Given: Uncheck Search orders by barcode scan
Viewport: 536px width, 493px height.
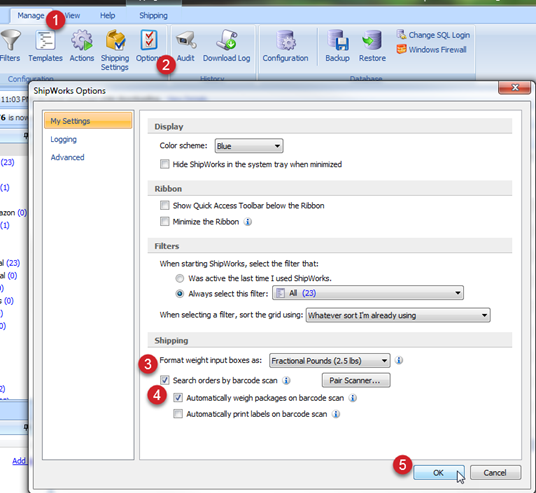Looking at the screenshot, I should tap(165, 380).
